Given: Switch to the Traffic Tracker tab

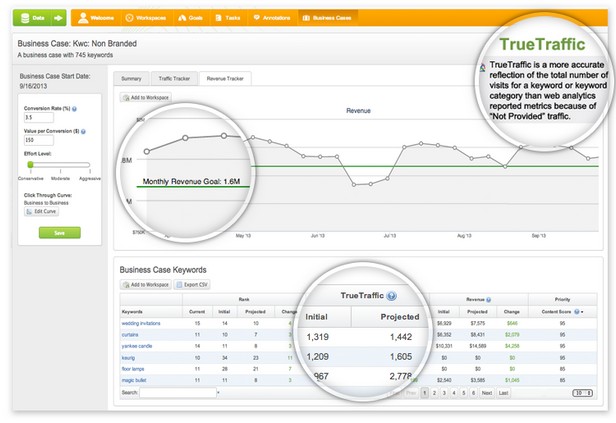Looking at the screenshot, I should pyautogui.click(x=173, y=78).
